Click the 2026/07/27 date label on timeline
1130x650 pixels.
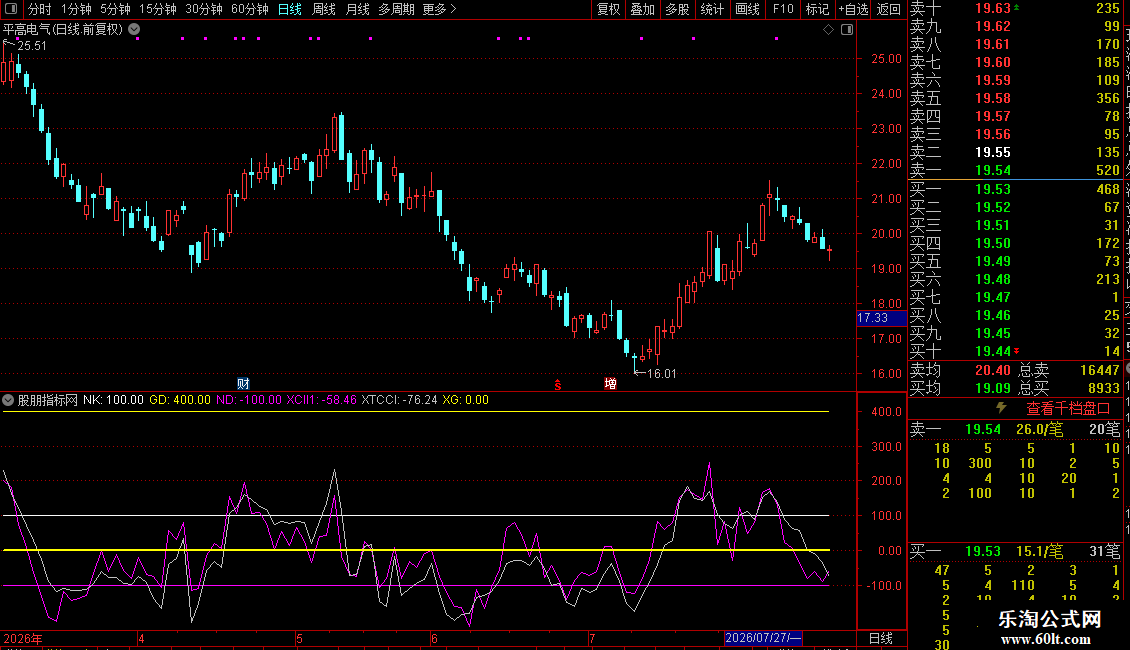click(x=762, y=638)
